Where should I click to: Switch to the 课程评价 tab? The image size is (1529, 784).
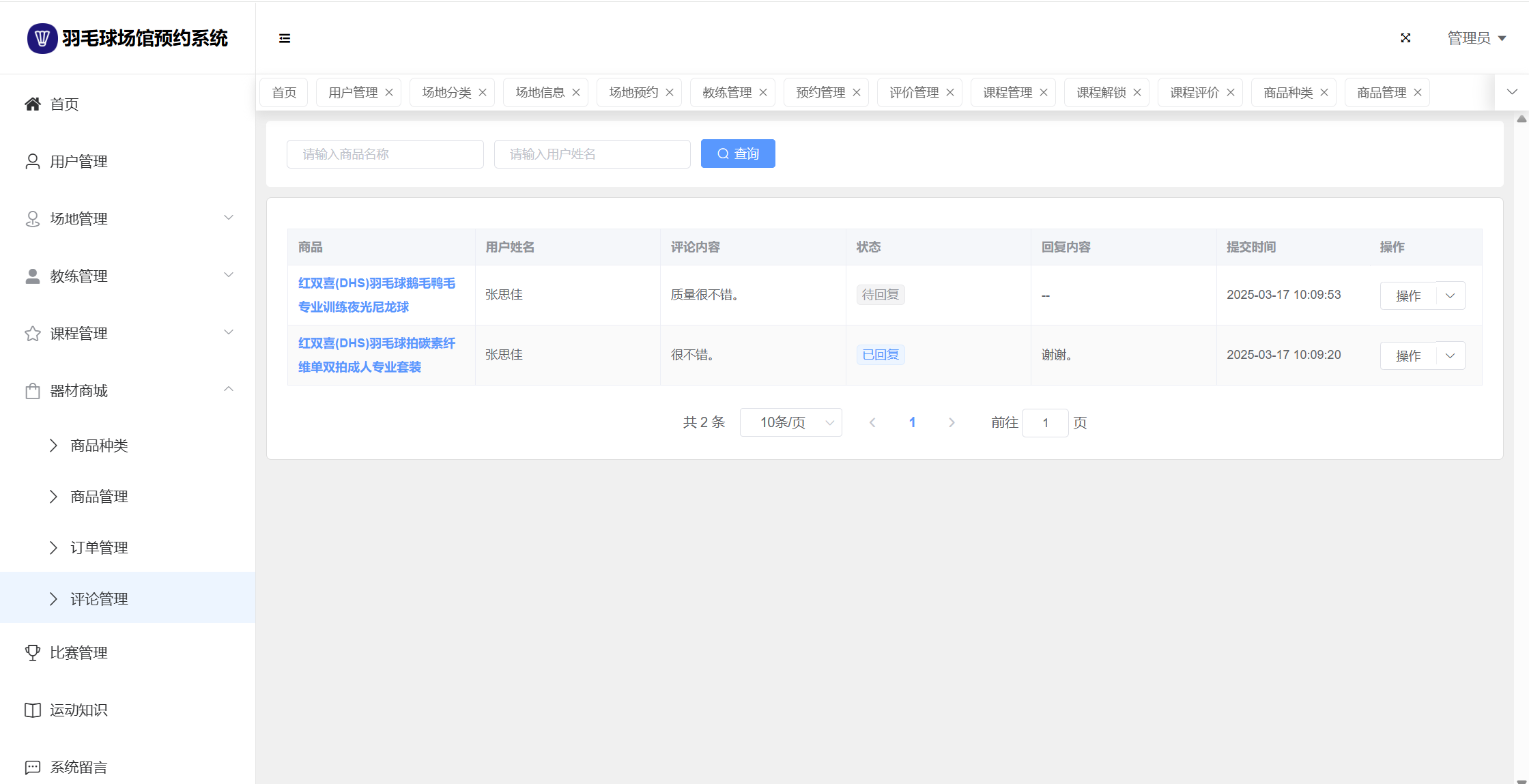coord(1194,92)
